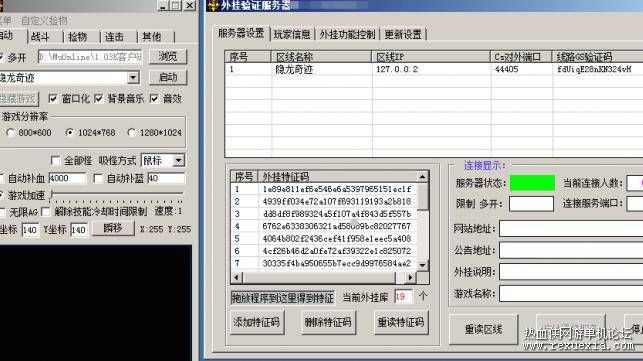Enable the 全部怪 checkbox
This screenshot has height=361, width=643.
[x=56, y=160]
